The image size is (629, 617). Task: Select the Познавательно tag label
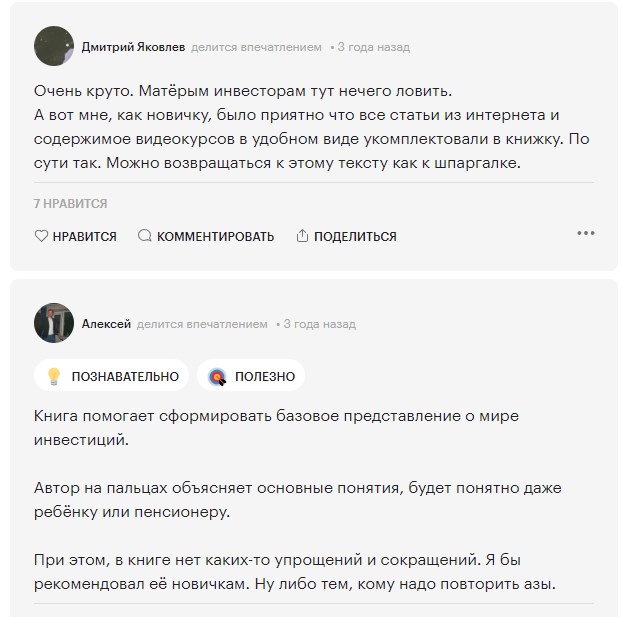pos(125,377)
